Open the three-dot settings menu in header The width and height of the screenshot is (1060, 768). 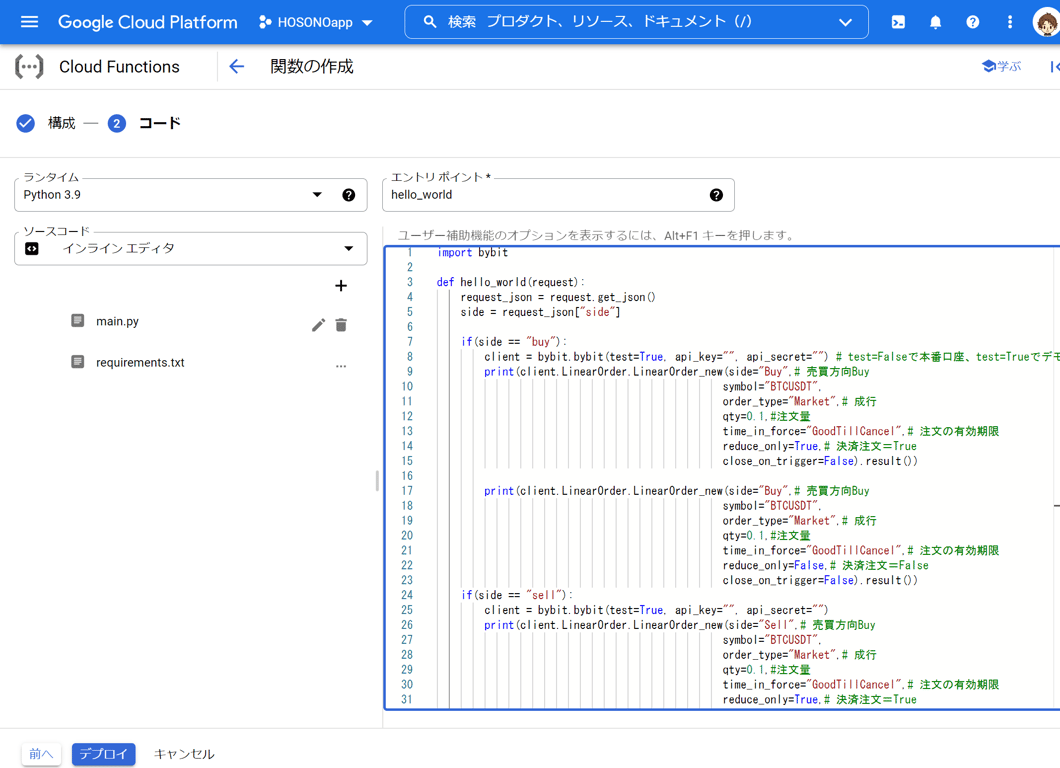[1009, 22]
